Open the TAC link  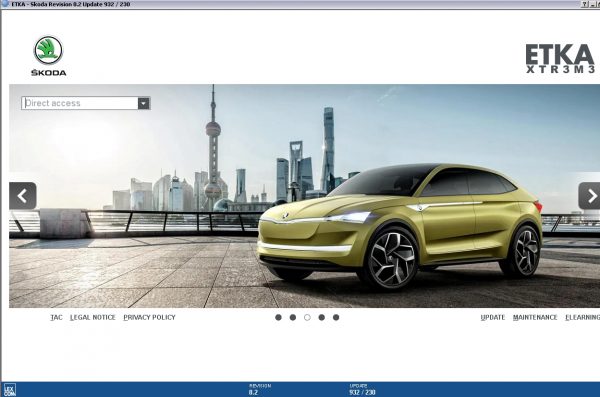[56, 317]
